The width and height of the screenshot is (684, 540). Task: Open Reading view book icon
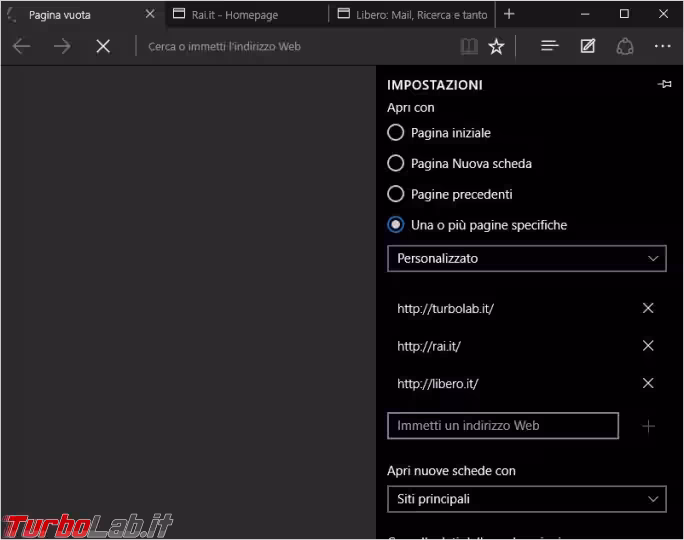pyautogui.click(x=469, y=46)
